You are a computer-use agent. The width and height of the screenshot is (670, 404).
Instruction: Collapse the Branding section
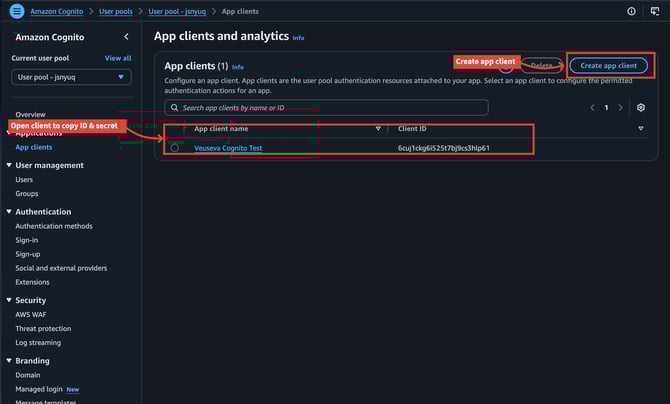coord(9,361)
